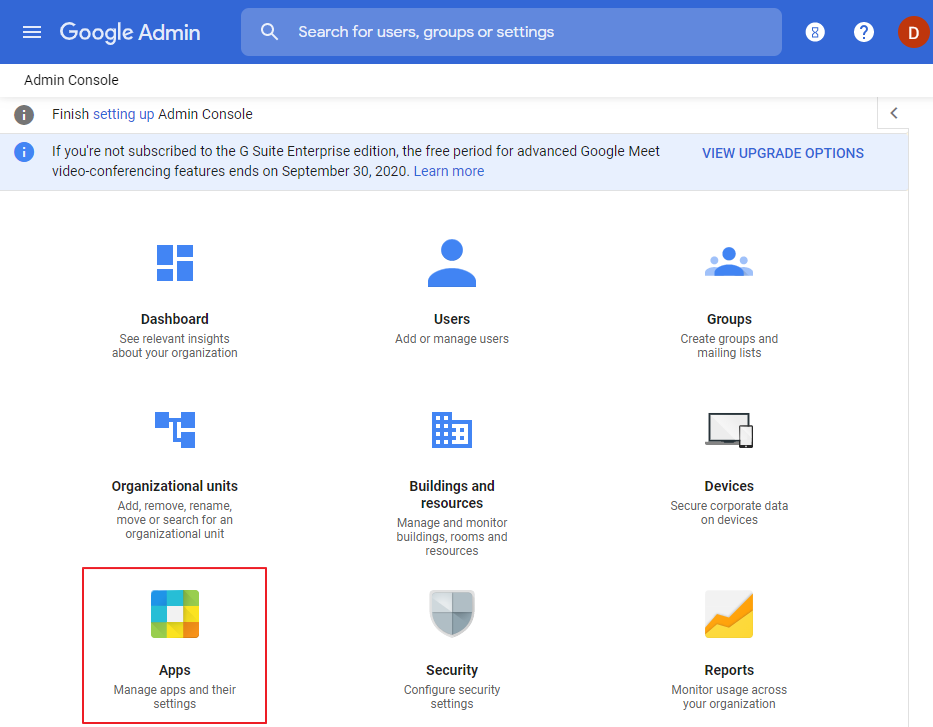
Task: Click the Apps title
Action: (x=175, y=670)
